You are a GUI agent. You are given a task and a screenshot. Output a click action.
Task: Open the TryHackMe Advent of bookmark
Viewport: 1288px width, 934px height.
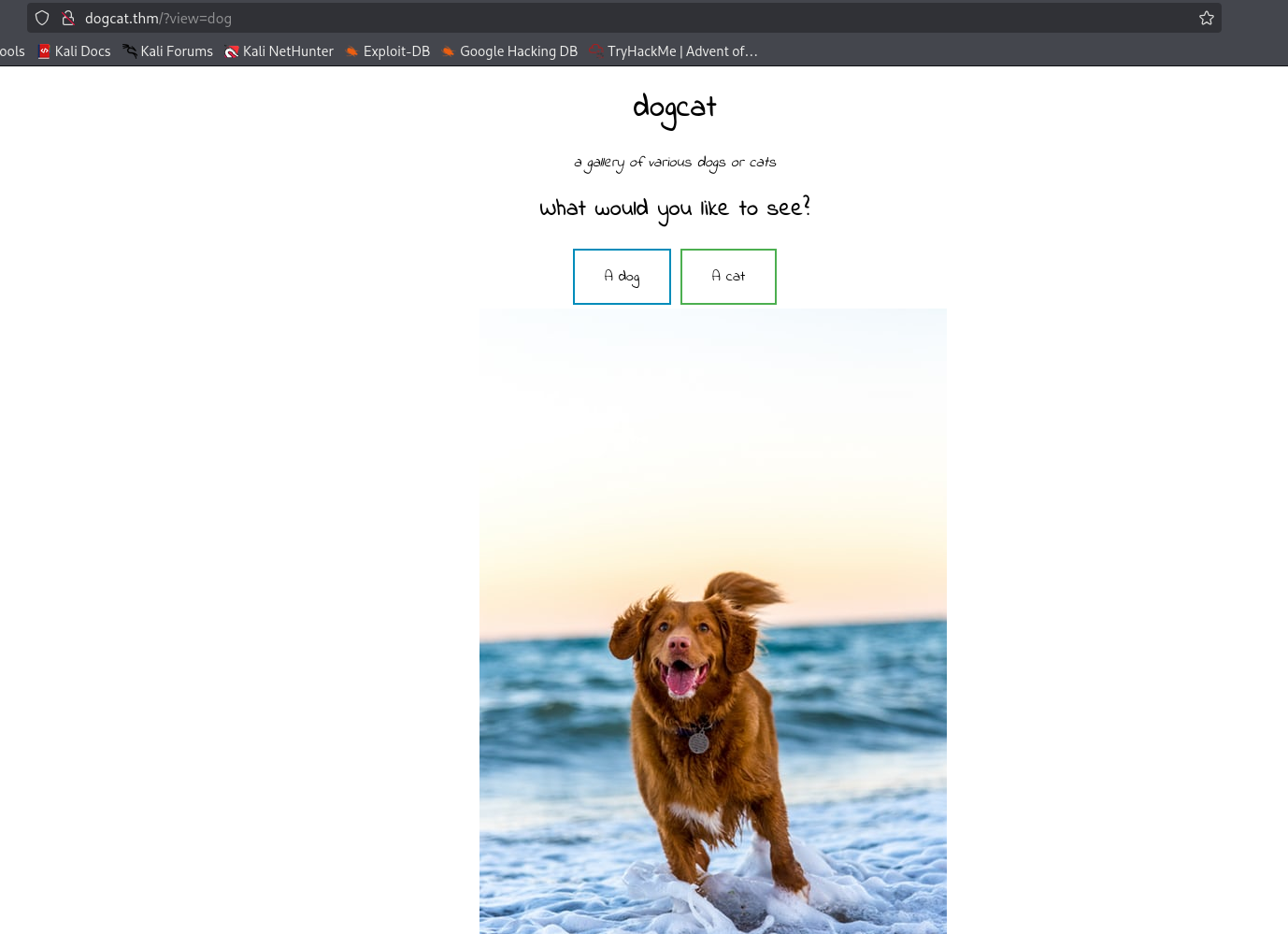(683, 51)
